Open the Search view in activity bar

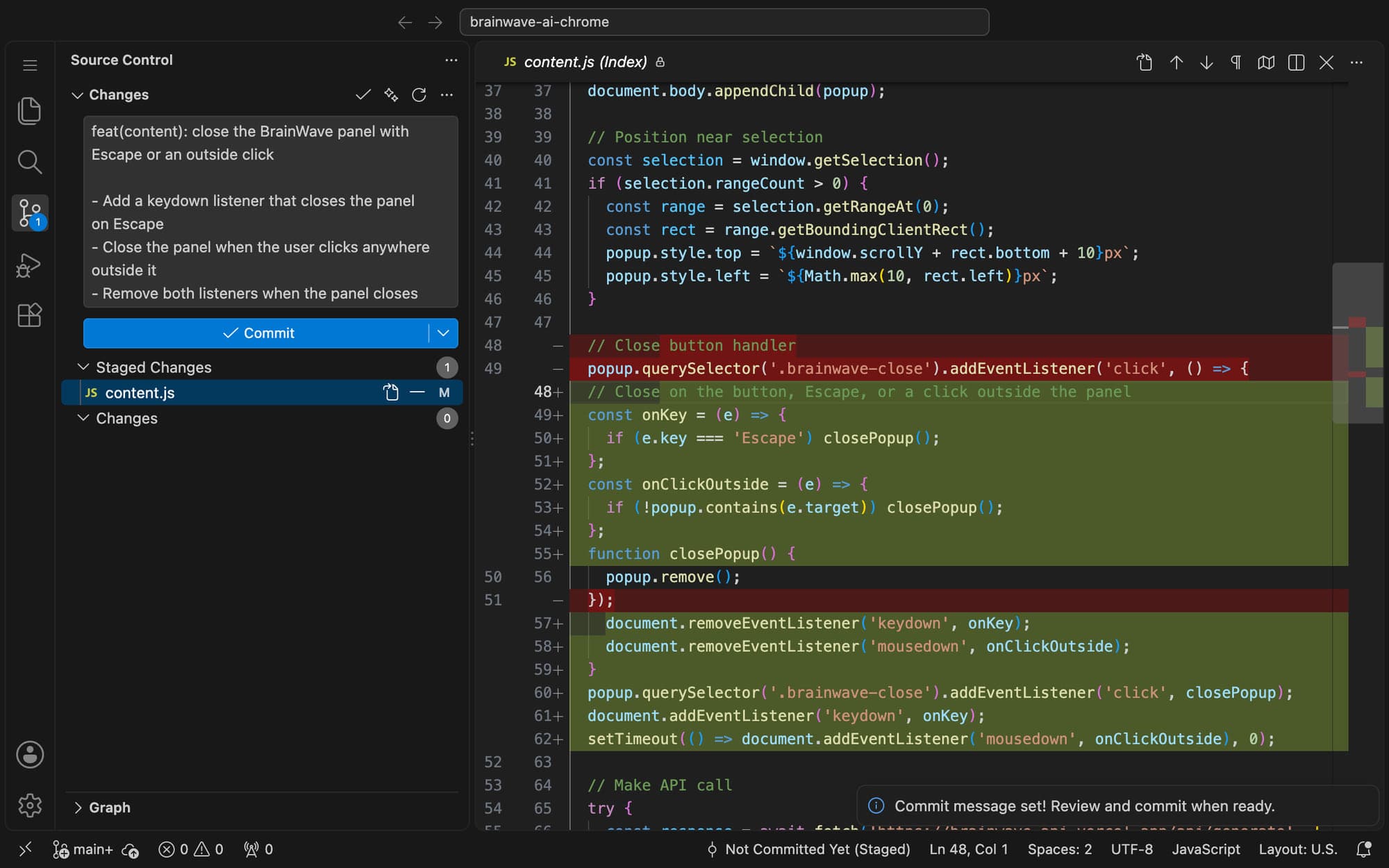pyautogui.click(x=29, y=162)
